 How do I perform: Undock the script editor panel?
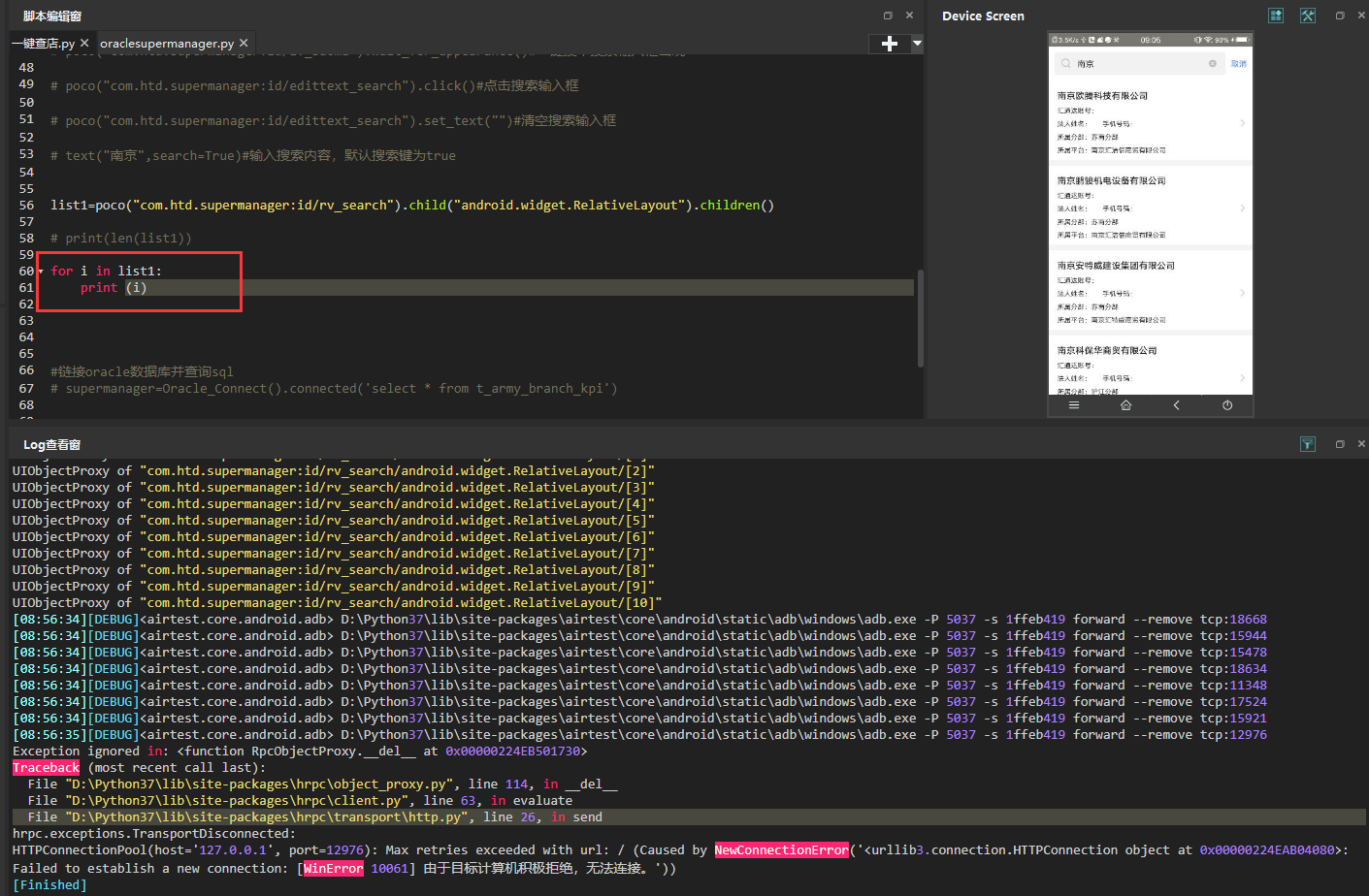[x=888, y=16]
